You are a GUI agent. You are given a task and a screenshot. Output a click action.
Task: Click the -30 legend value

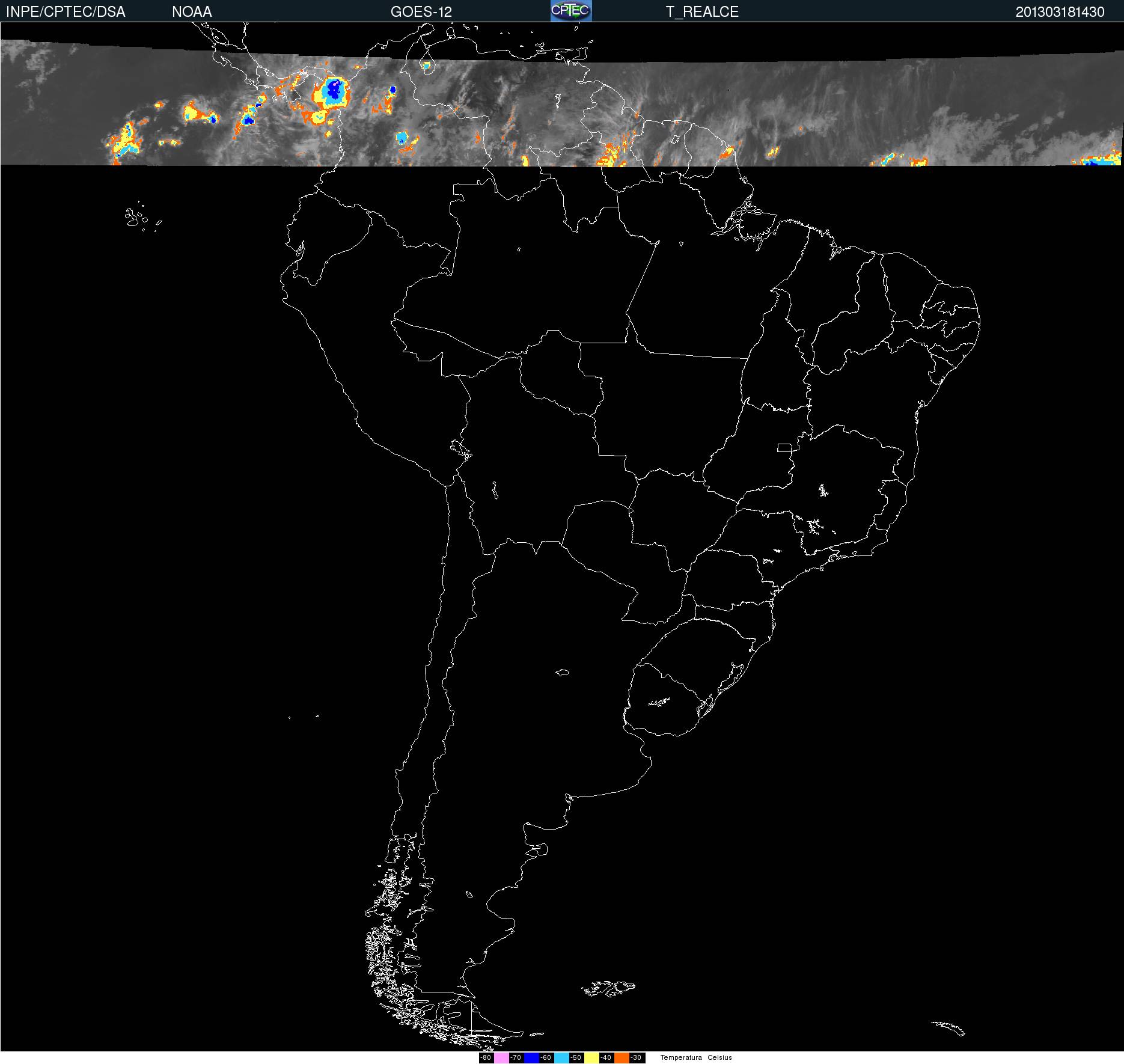636,1057
